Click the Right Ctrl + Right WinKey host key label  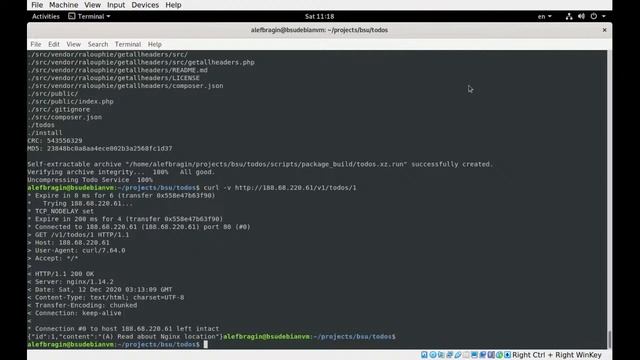click(x=557, y=355)
